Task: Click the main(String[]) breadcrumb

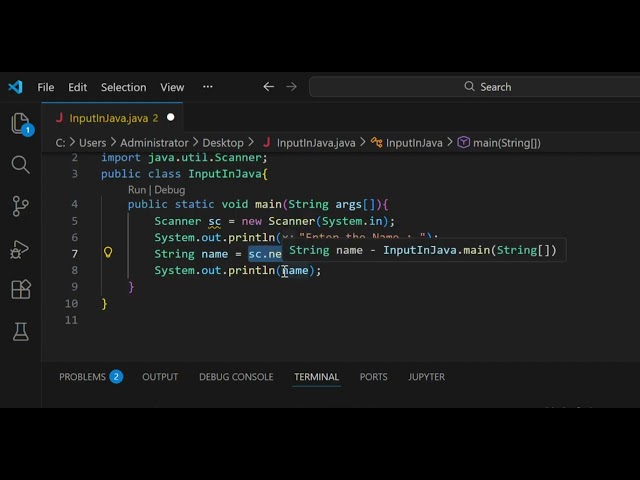Action: coord(507,143)
